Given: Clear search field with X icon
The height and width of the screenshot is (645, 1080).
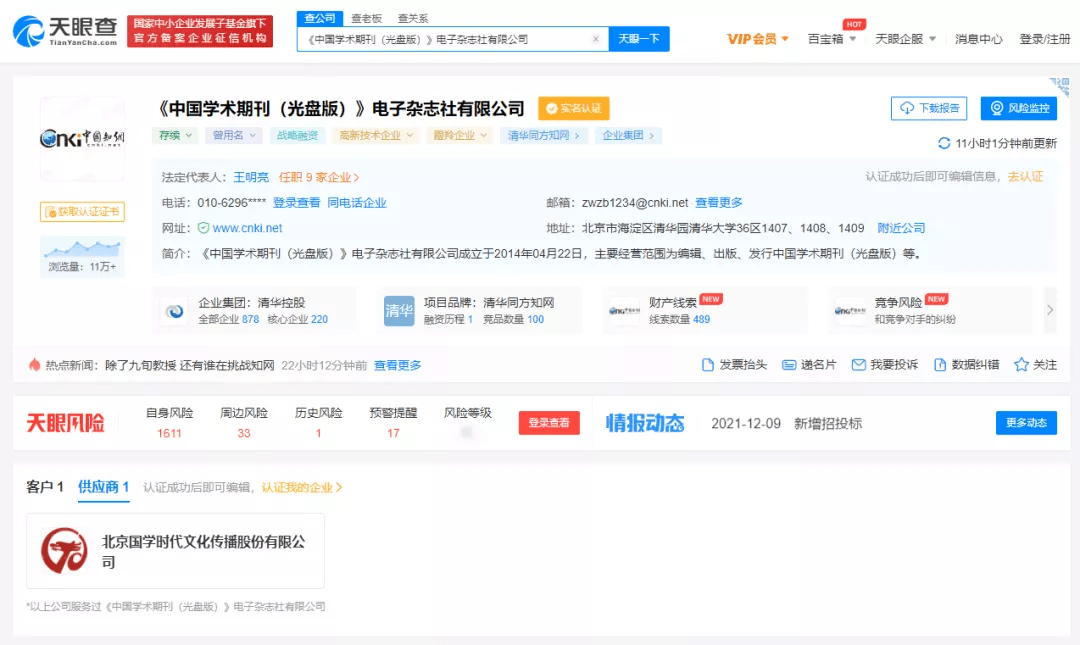Looking at the screenshot, I should [596, 39].
